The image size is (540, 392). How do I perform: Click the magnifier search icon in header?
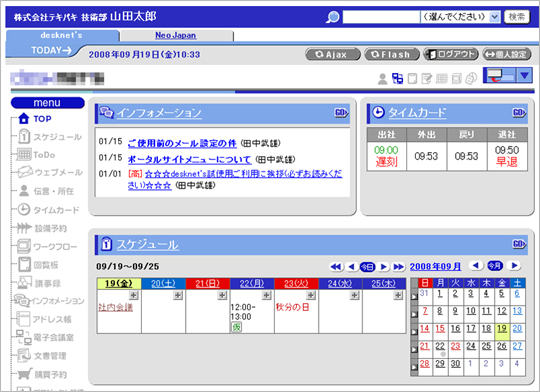[333, 17]
